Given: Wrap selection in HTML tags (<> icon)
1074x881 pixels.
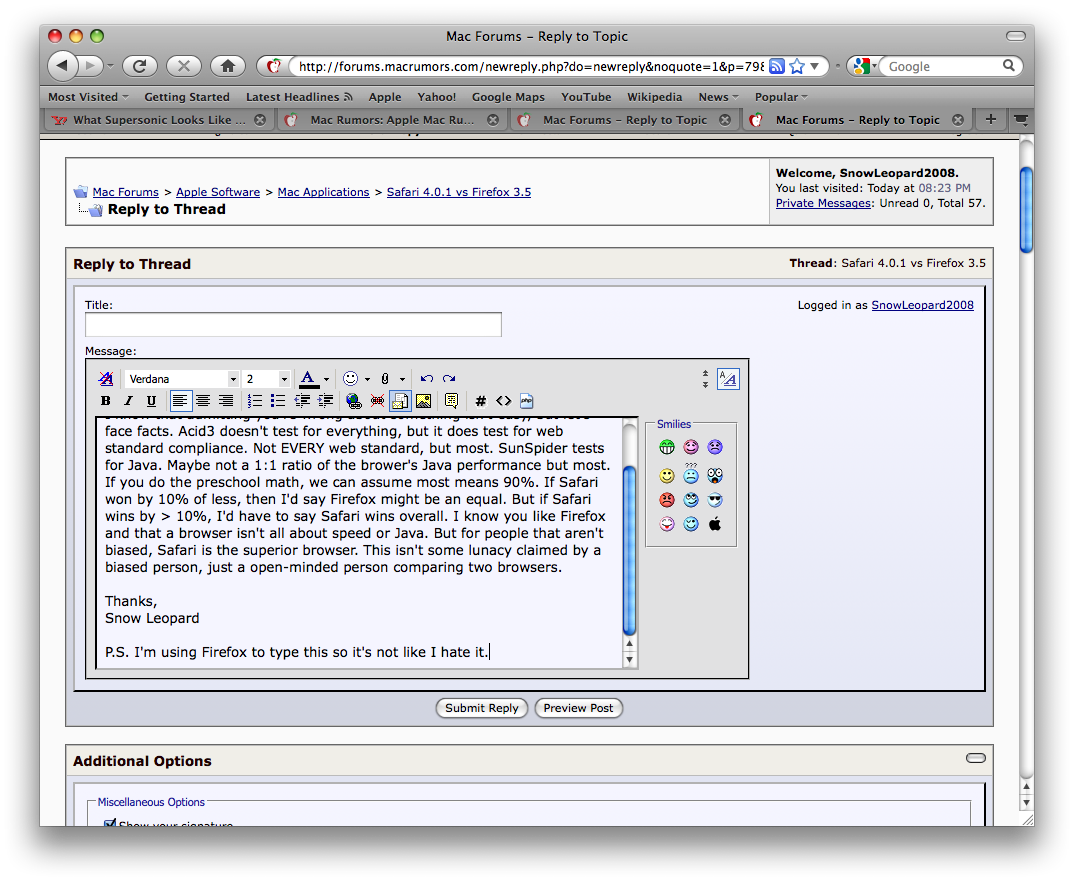Looking at the screenshot, I should pos(503,401).
